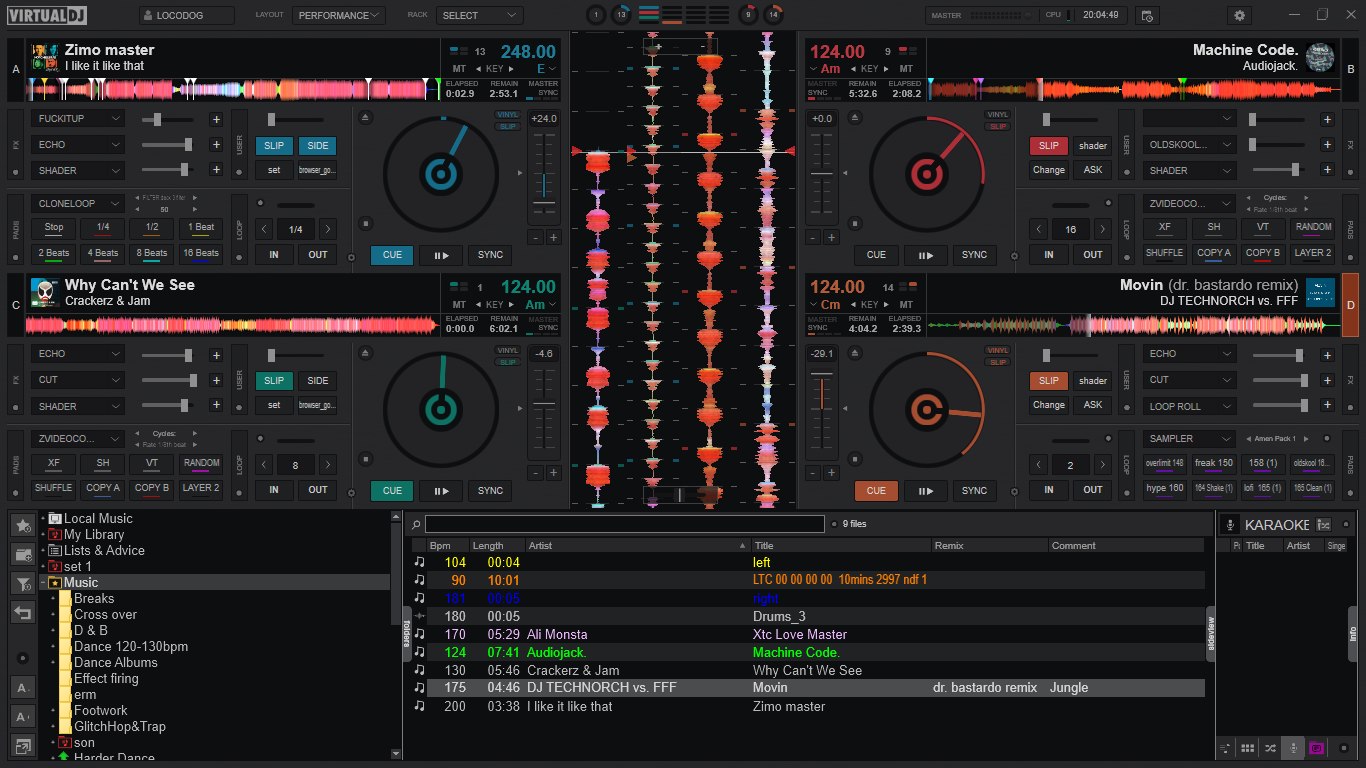This screenshot has height=768, width=1366.
Task: Toggle deck D selector button
Action: [x=1350, y=305]
